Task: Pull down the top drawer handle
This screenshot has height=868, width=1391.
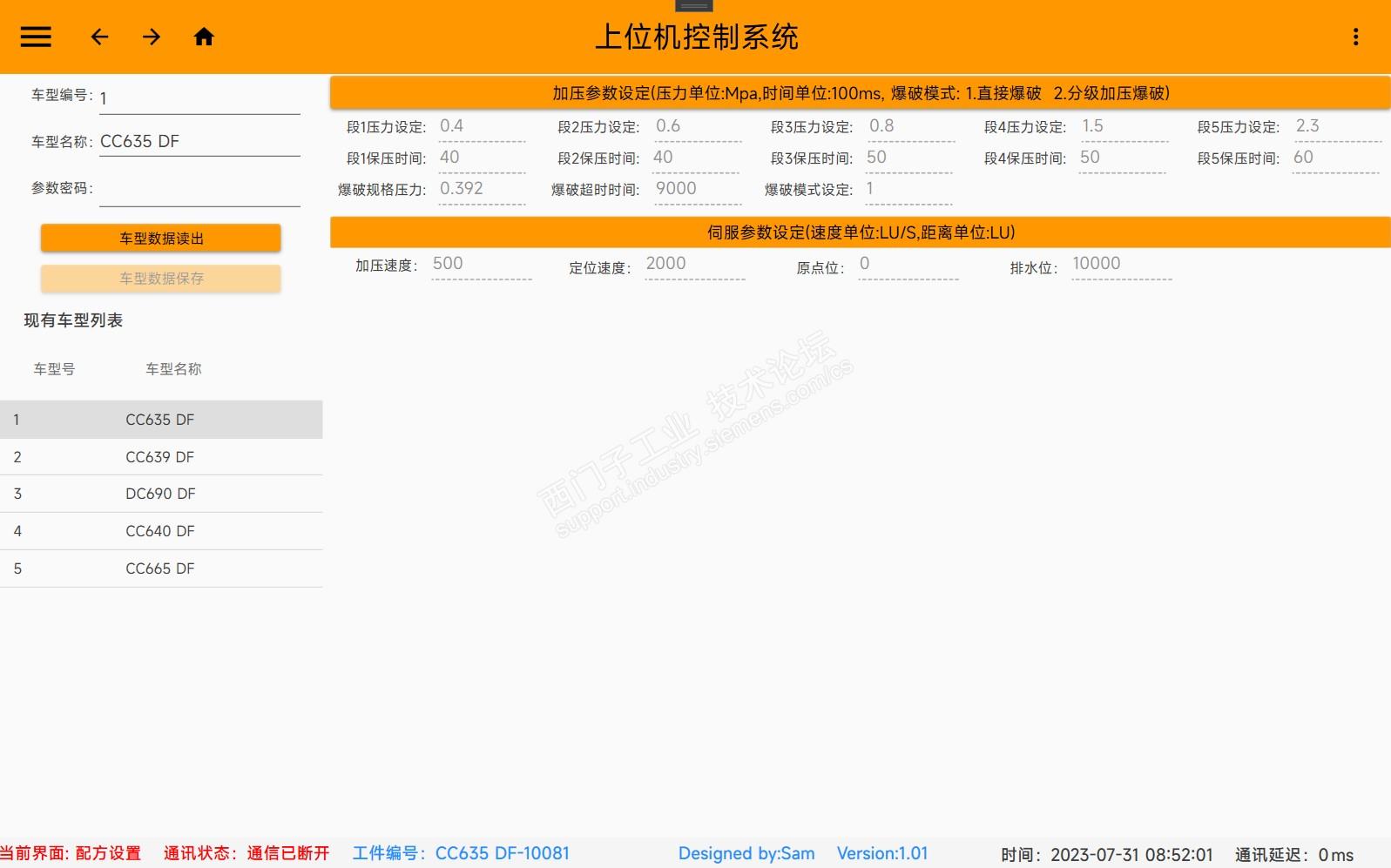Action: coord(694,5)
